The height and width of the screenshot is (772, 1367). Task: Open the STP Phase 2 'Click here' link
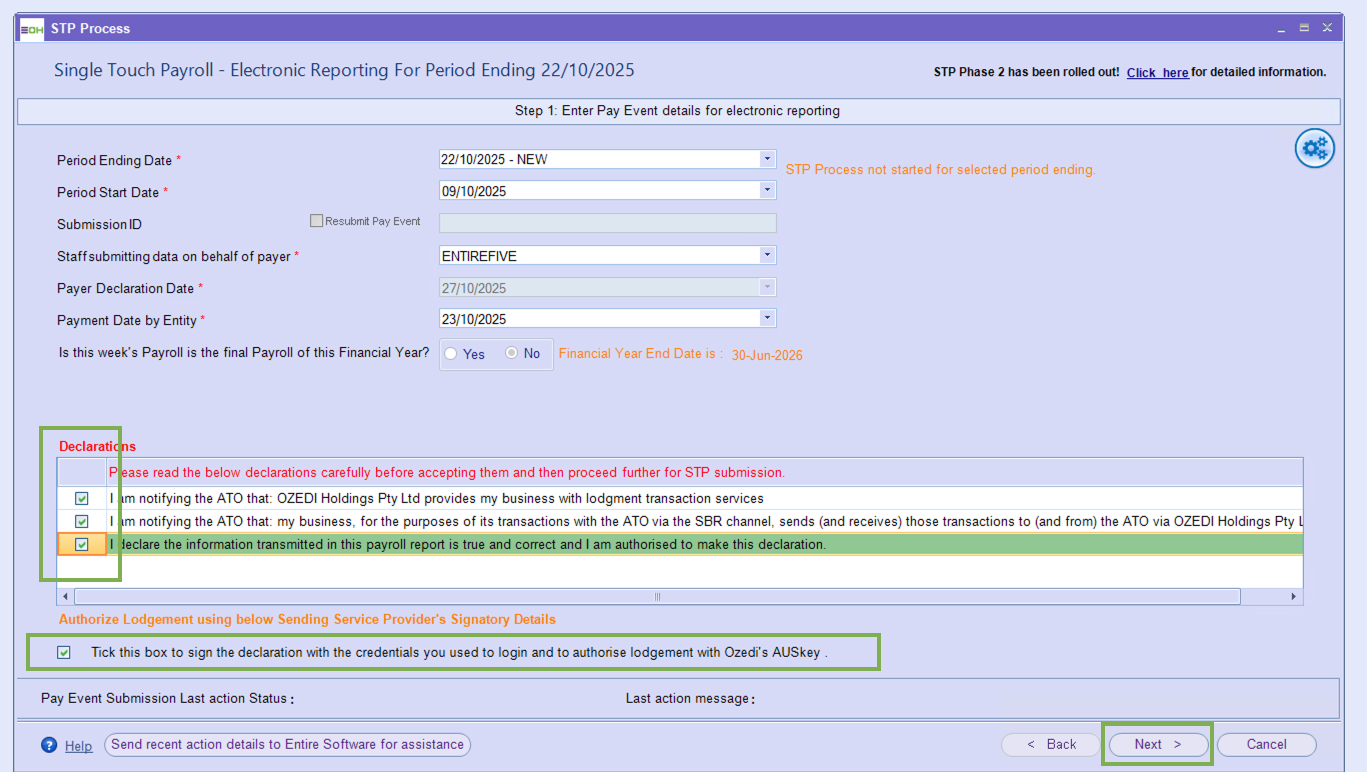(x=1157, y=72)
